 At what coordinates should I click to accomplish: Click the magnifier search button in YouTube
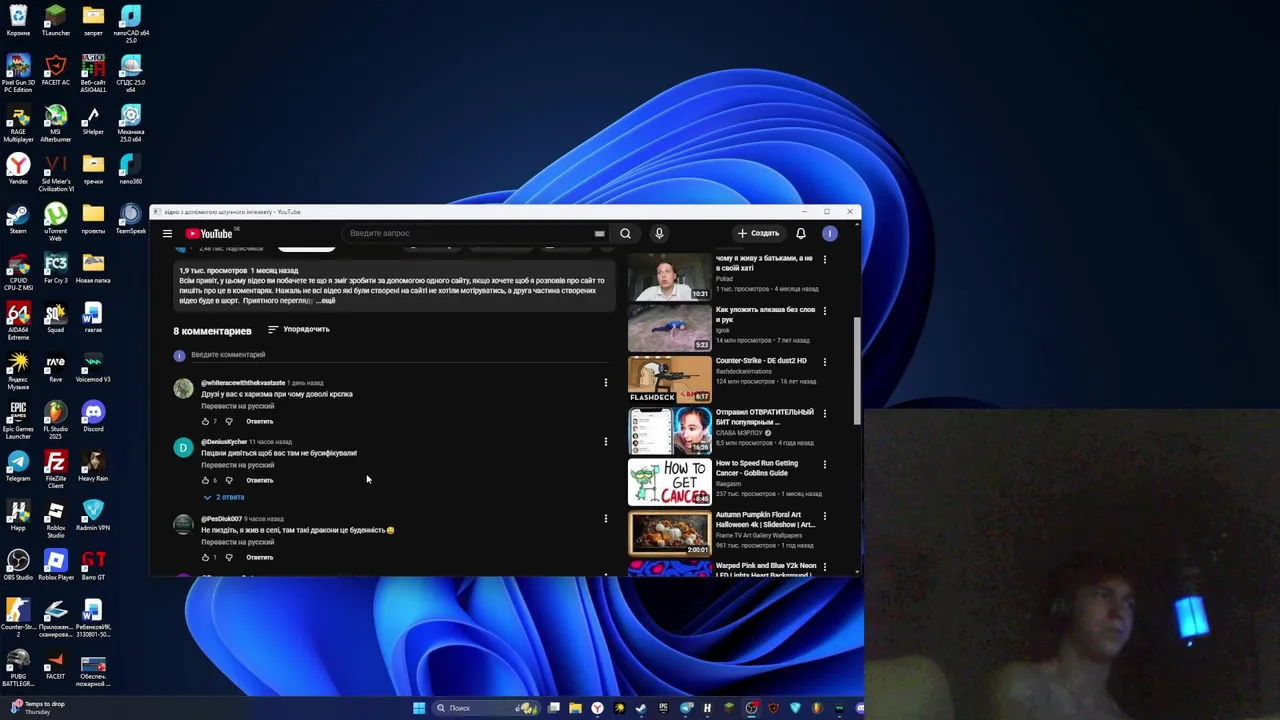625,233
